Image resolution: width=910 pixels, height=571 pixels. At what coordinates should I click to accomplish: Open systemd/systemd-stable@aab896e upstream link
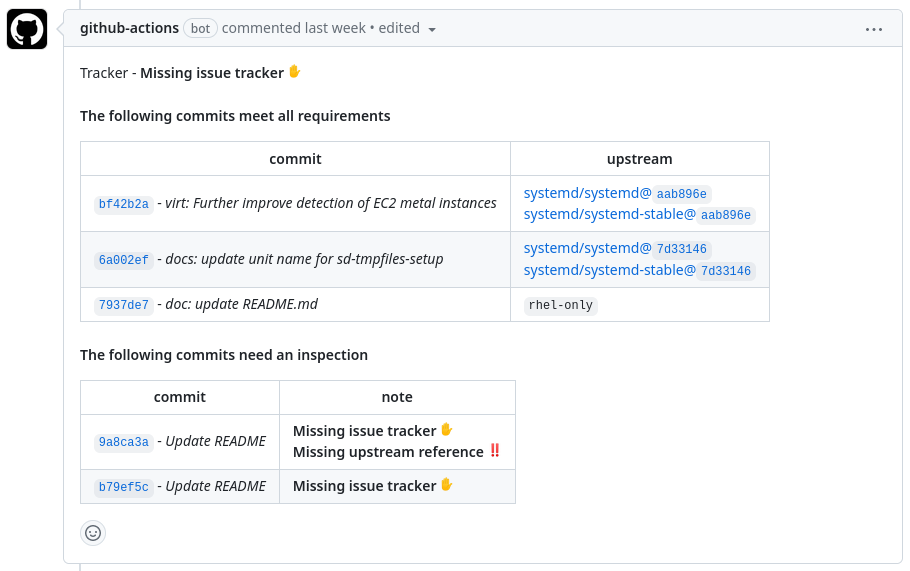point(639,214)
